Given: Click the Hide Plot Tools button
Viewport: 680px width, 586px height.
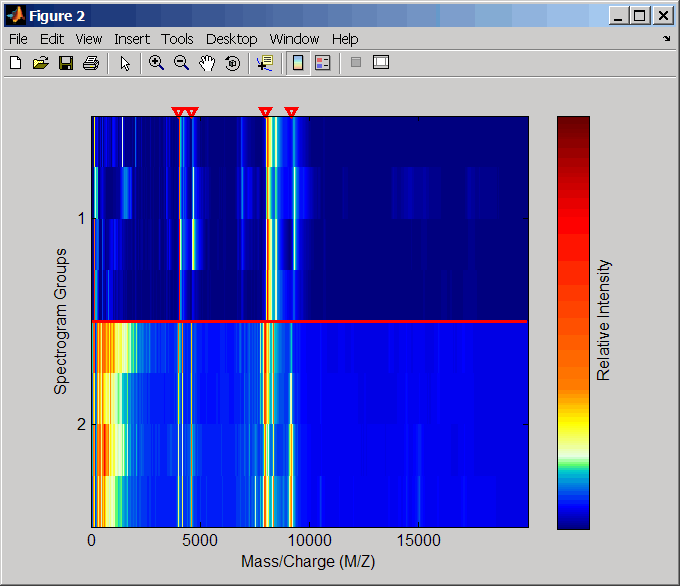Looking at the screenshot, I should click(x=355, y=63).
